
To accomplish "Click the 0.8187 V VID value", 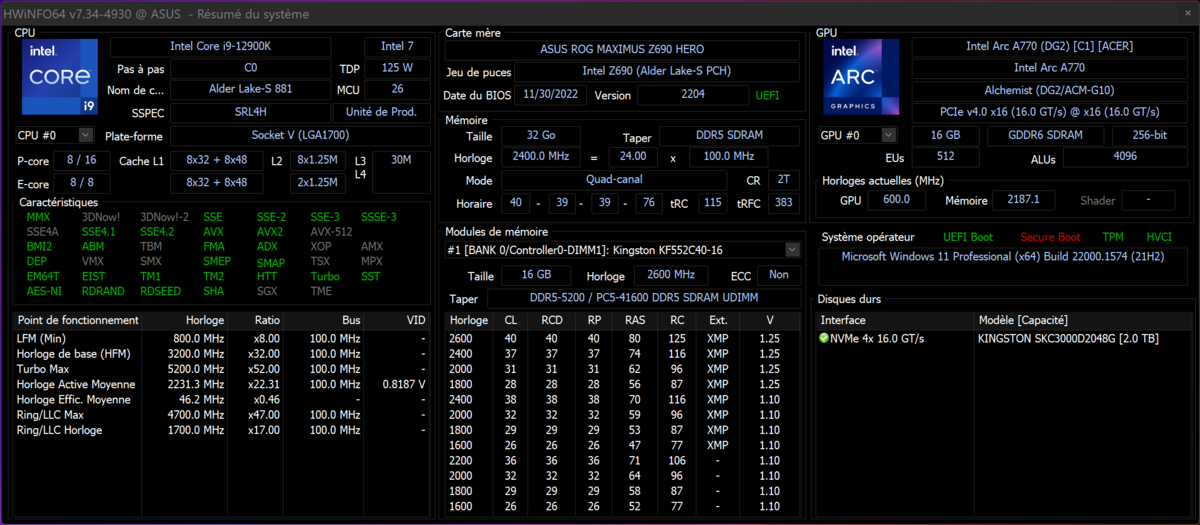I will pyautogui.click(x=405, y=384).
